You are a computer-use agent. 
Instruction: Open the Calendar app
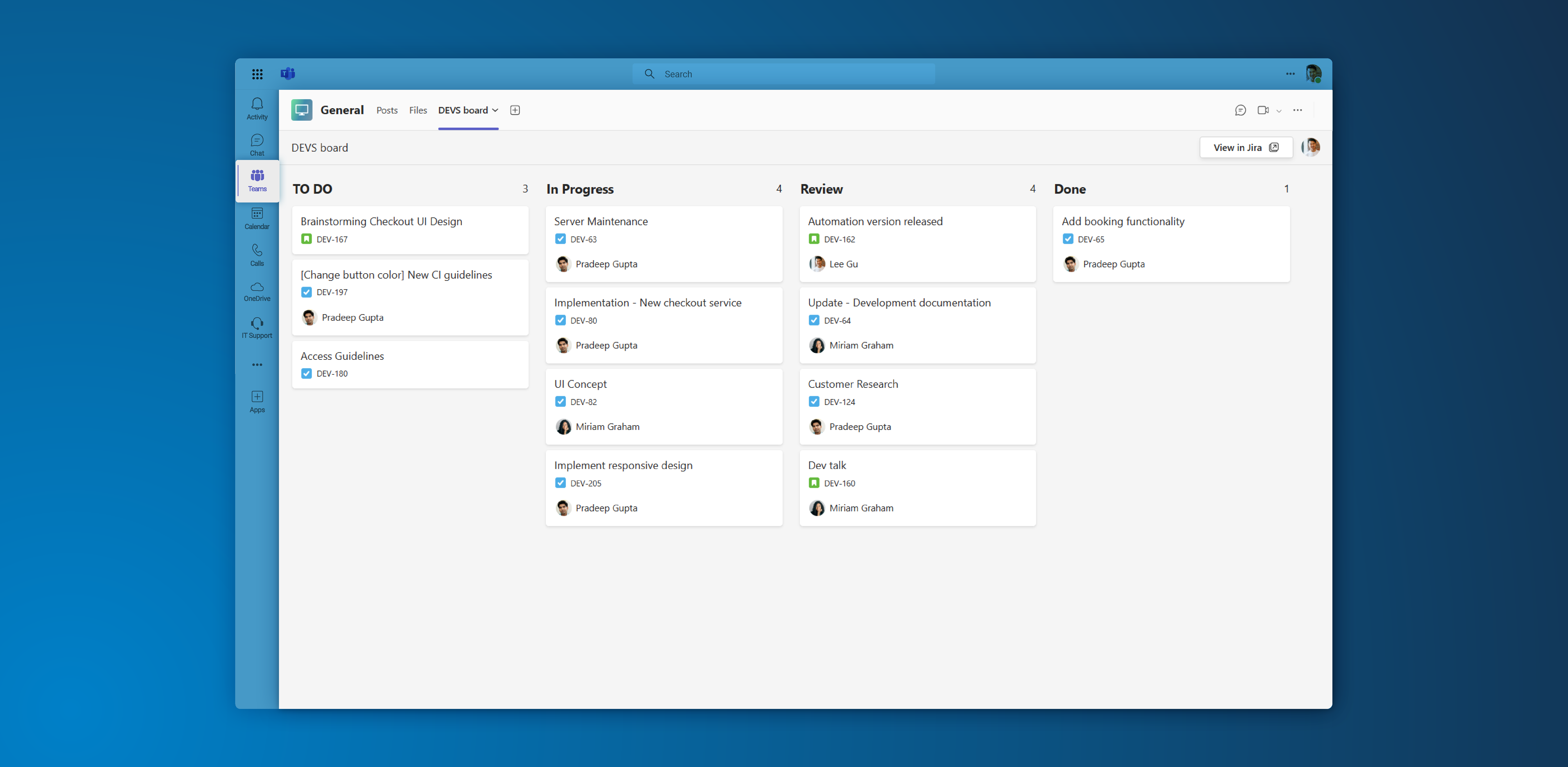pyautogui.click(x=257, y=218)
